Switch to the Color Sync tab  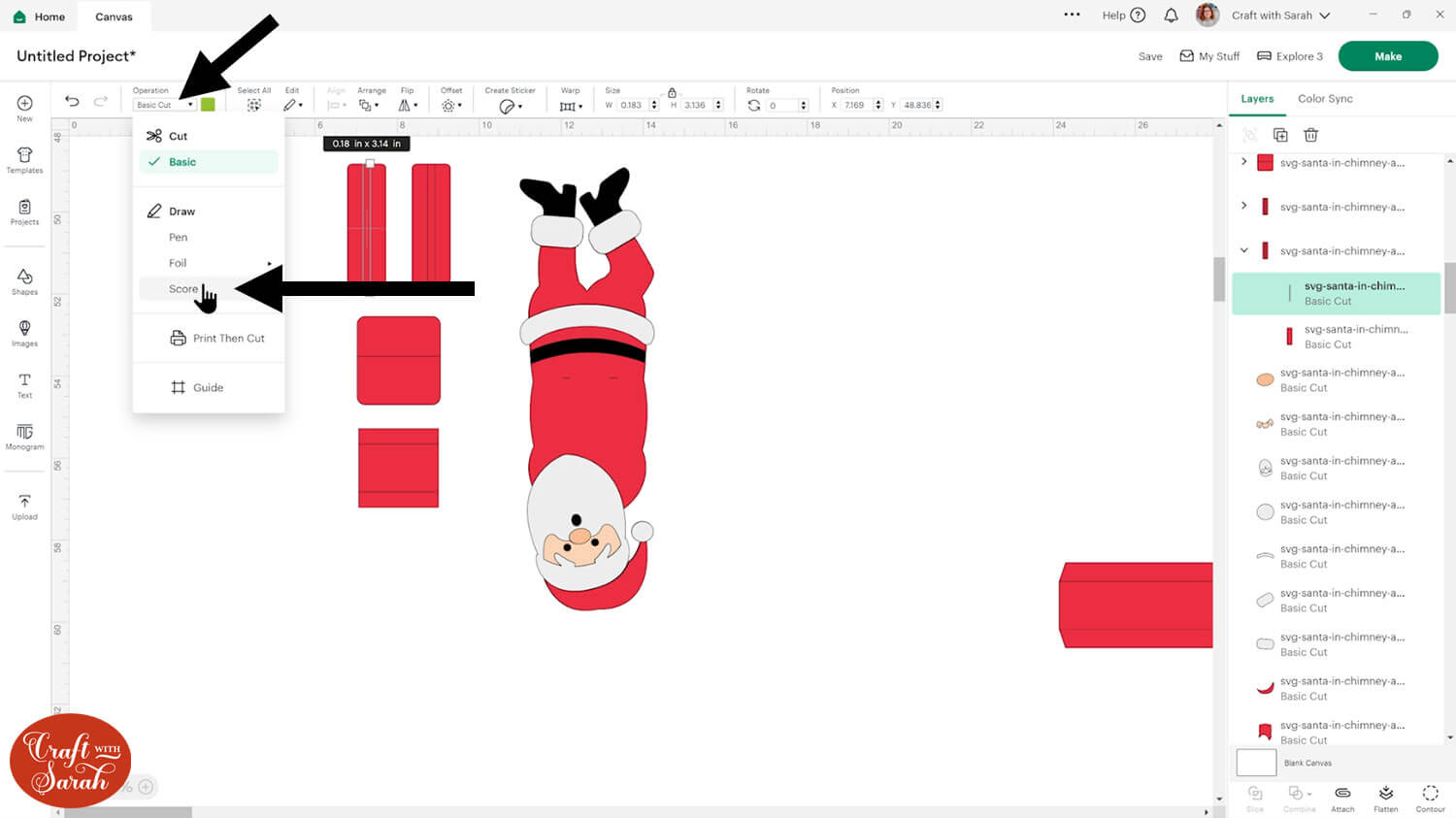coord(1325,99)
